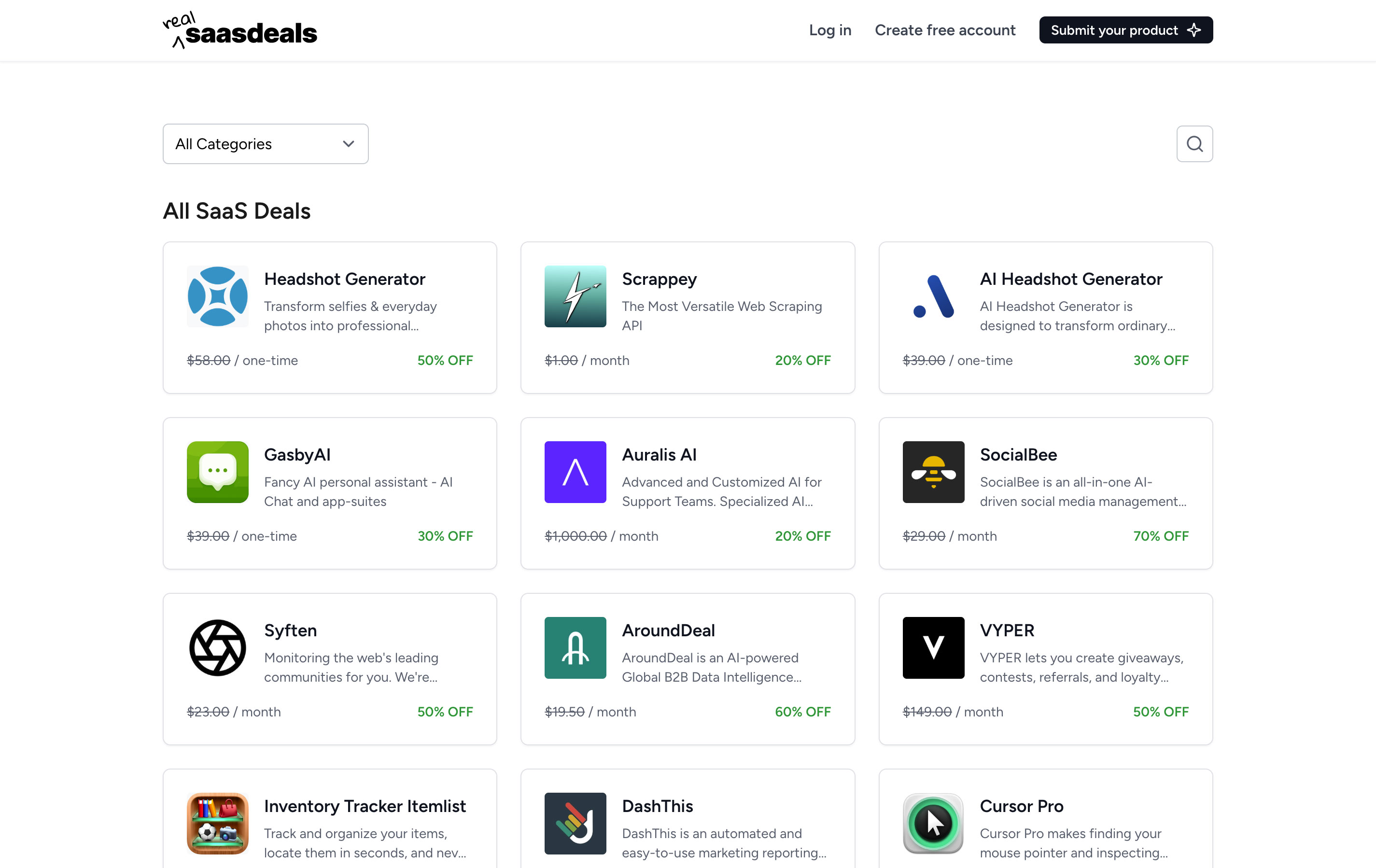Open the Auralis AI deal title
This screenshot has height=868, width=1376.
(x=659, y=455)
